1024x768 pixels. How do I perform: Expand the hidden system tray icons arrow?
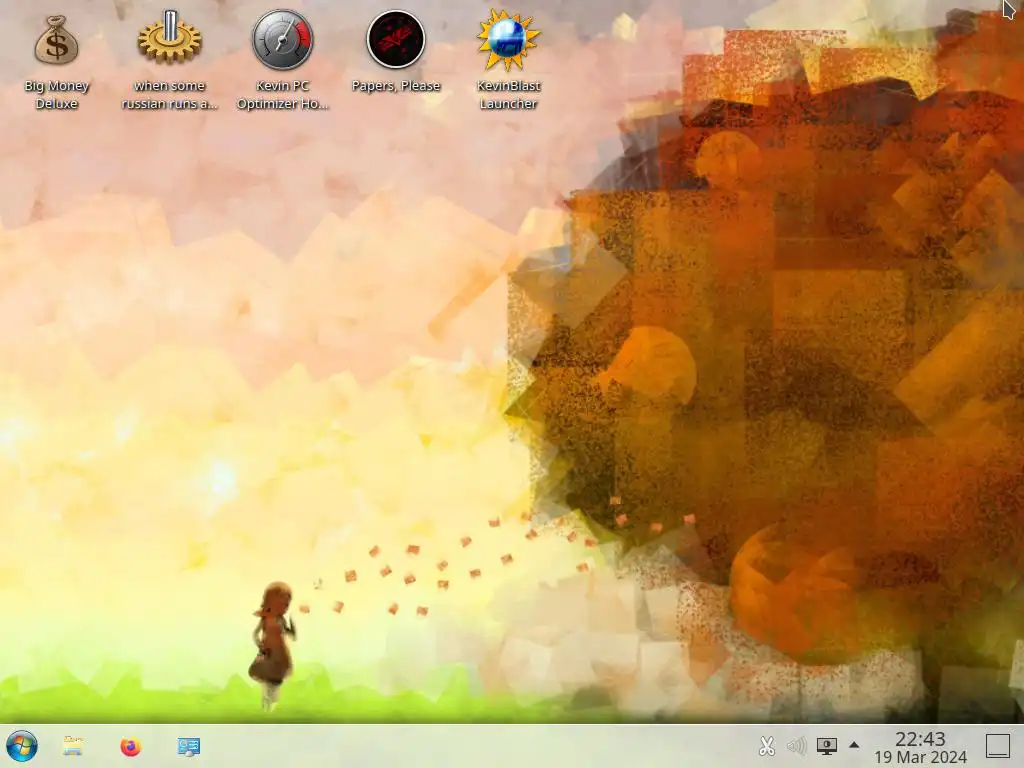(x=854, y=744)
